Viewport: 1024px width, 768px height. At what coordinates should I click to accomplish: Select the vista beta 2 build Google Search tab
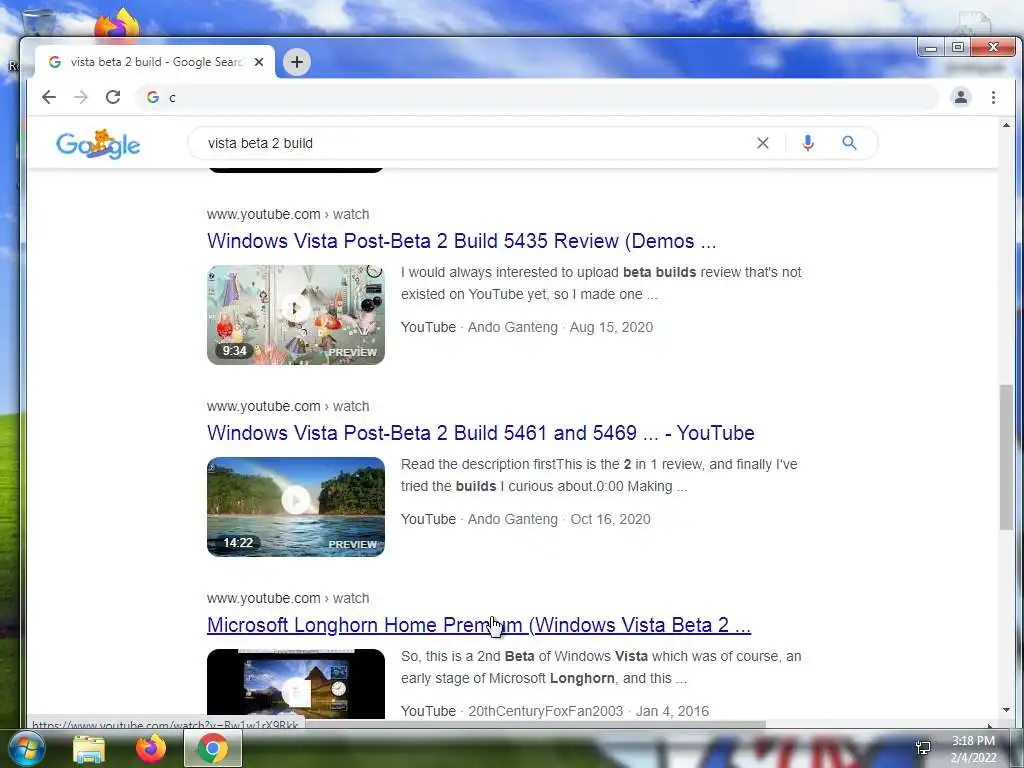point(155,62)
